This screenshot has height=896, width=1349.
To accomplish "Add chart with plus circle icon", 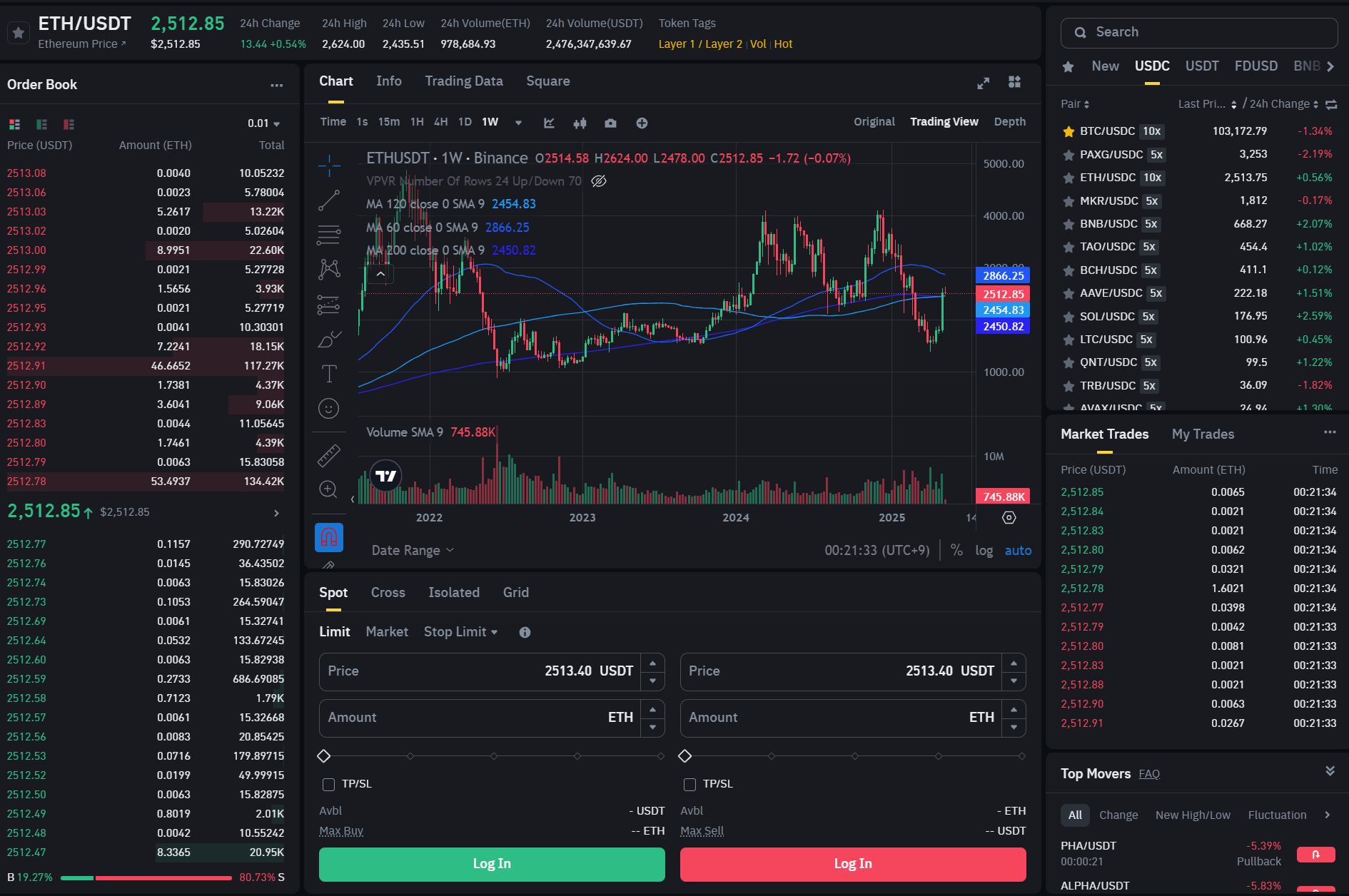I will tap(642, 123).
